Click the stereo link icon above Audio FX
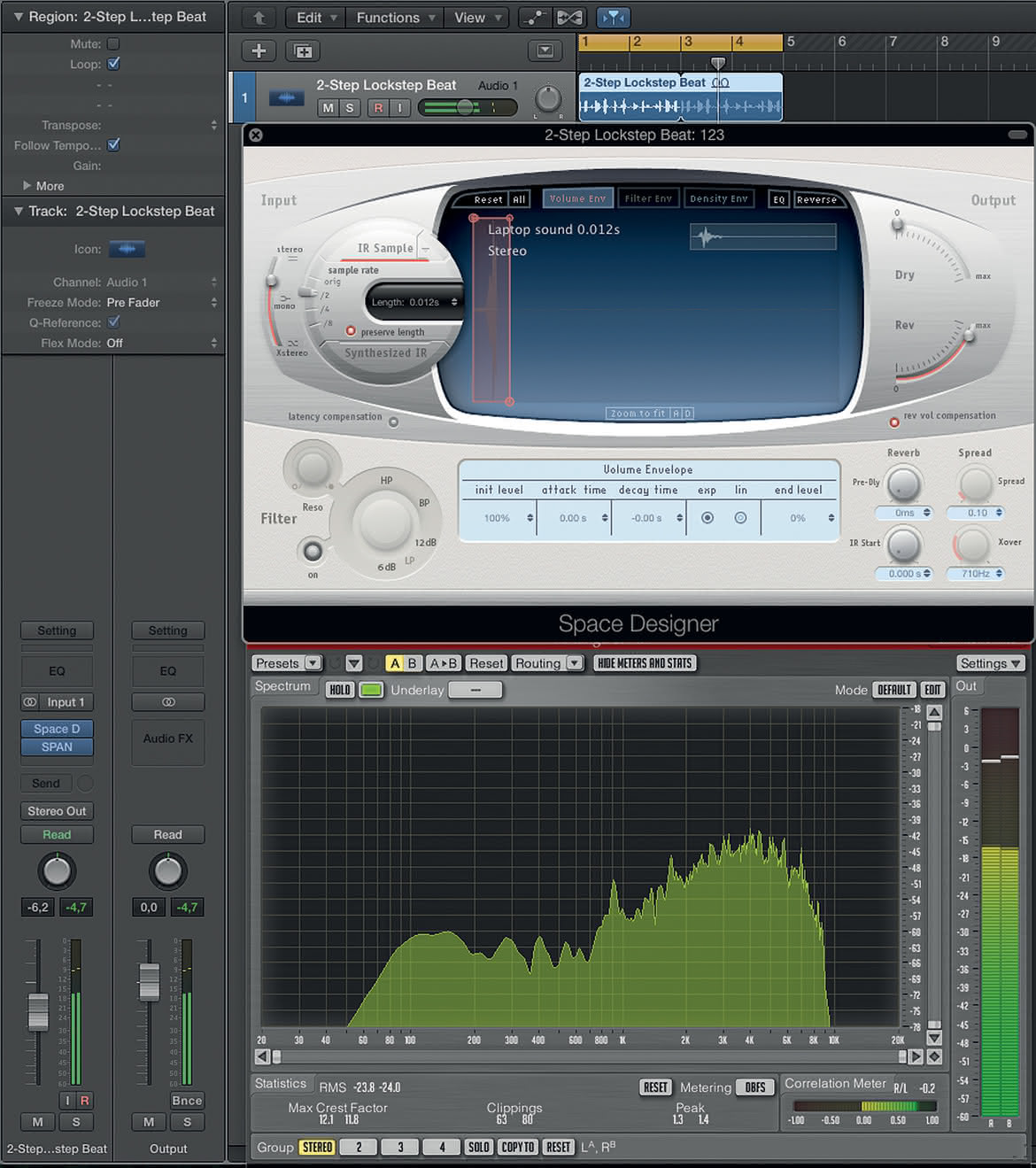Image resolution: width=1036 pixels, height=1168 pixels. pos(168,702)
